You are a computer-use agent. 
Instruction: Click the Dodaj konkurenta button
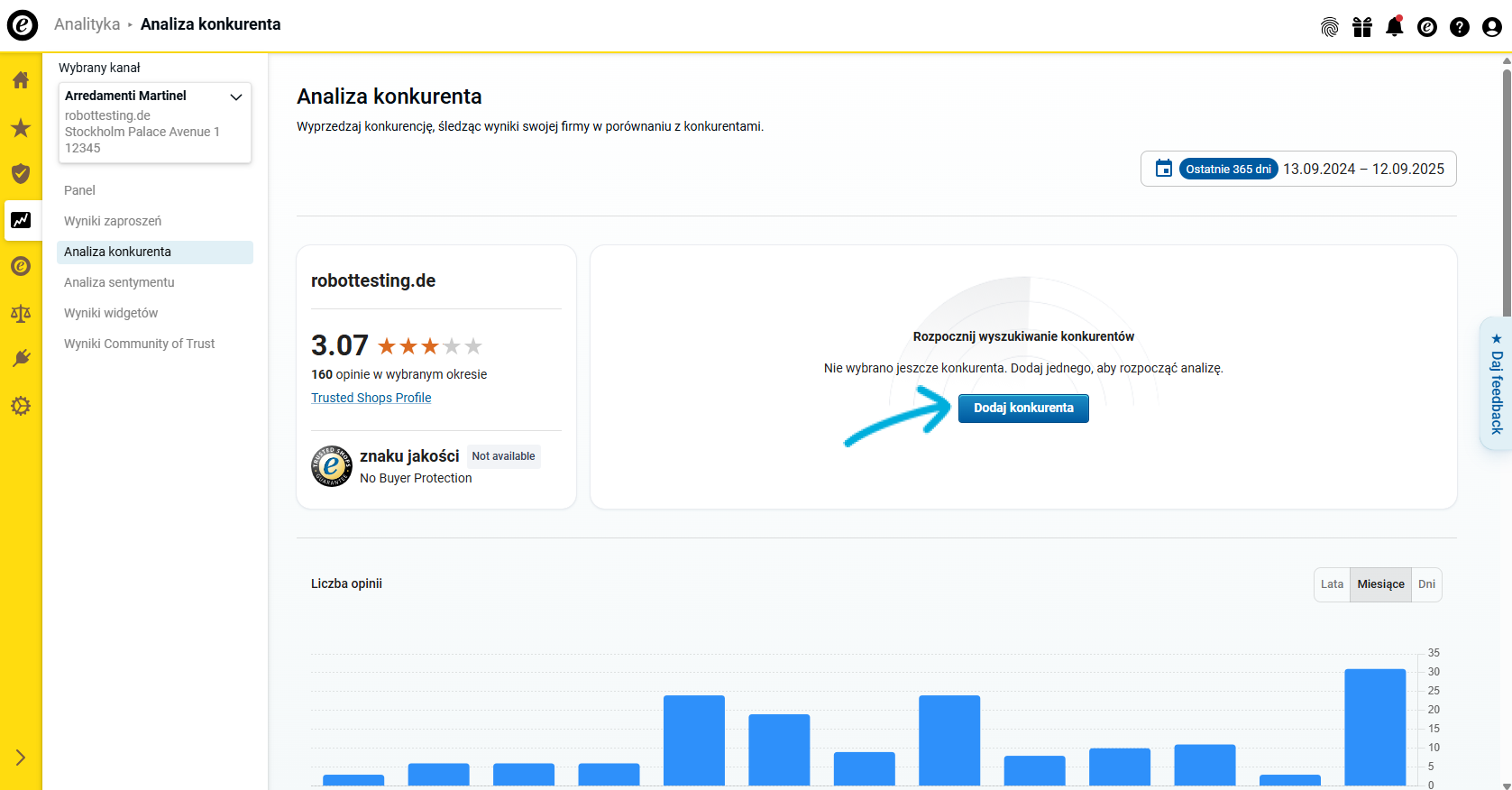click(1023, 408)
